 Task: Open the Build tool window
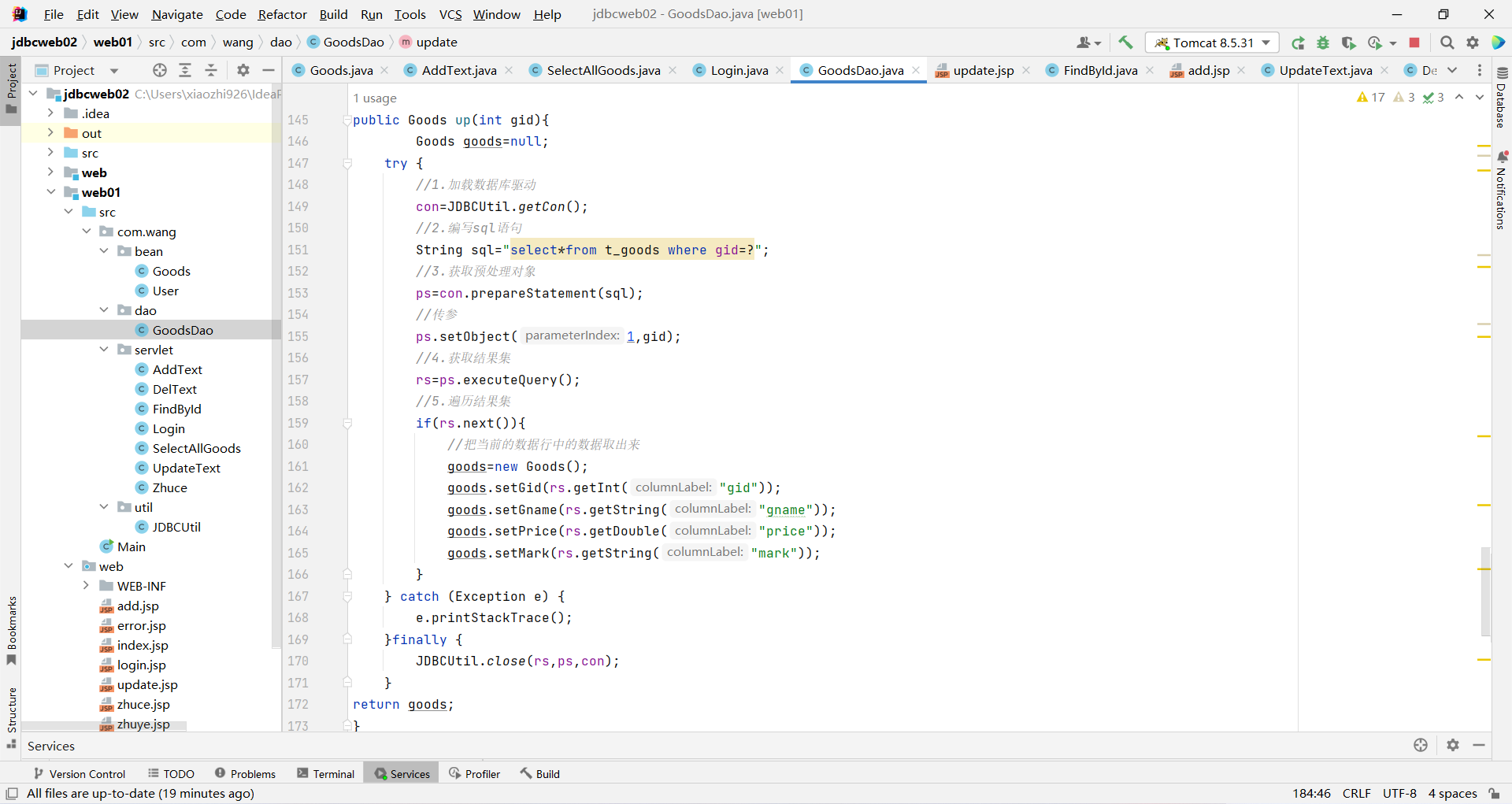click(540, 774)
